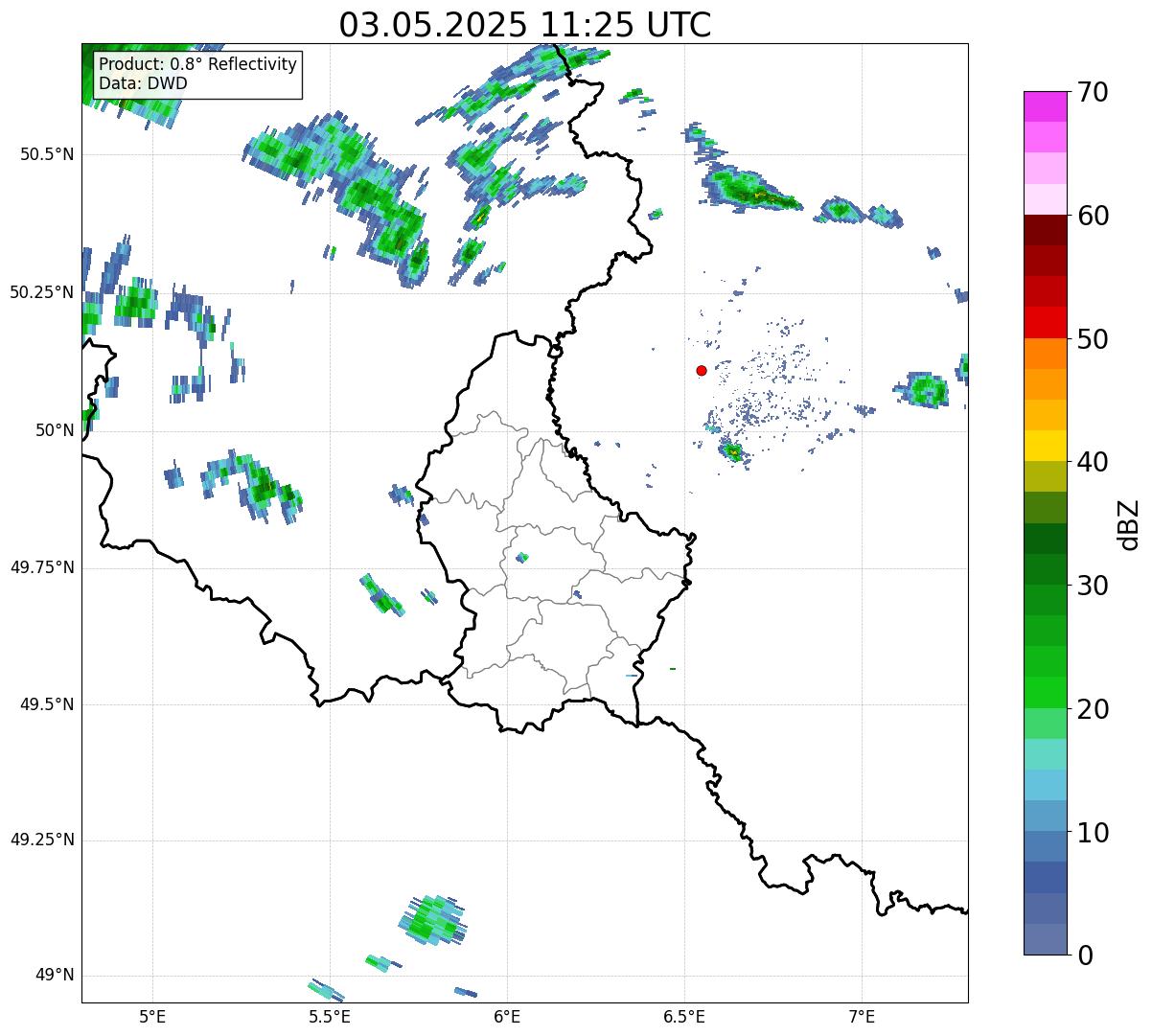Click the latitude label 49.25°N
This screenshot has height=1036, width=1152.
(x=42, y=840)
